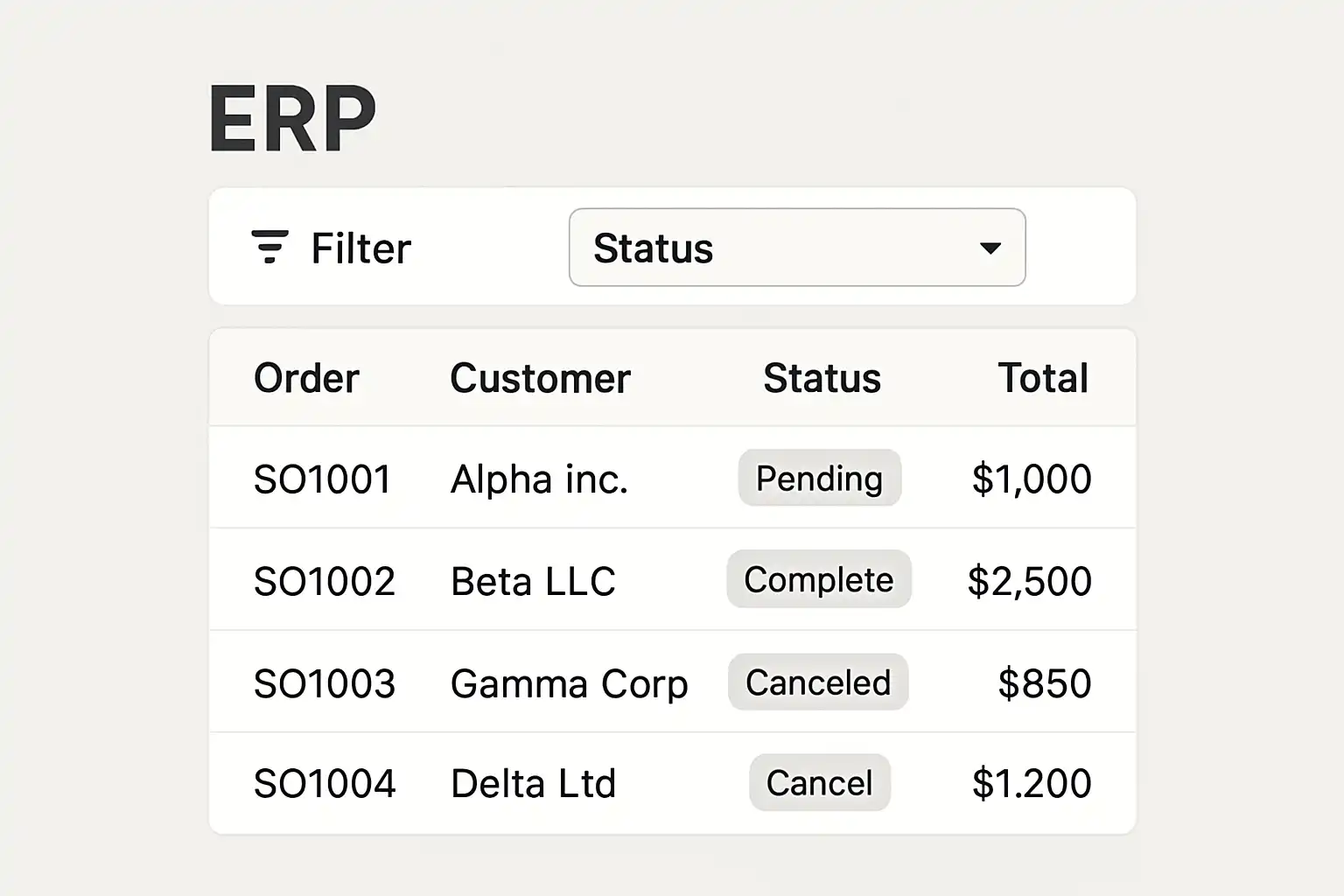1344x896 pixels.
Task: Click the Status column header
Action: pos(822,379)
